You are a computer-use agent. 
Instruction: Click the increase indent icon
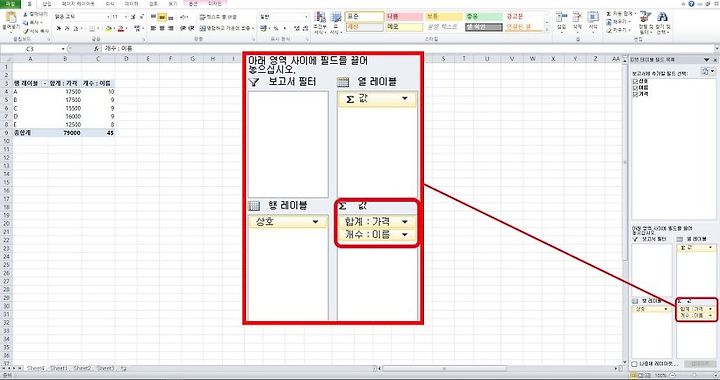coord(191,28)
